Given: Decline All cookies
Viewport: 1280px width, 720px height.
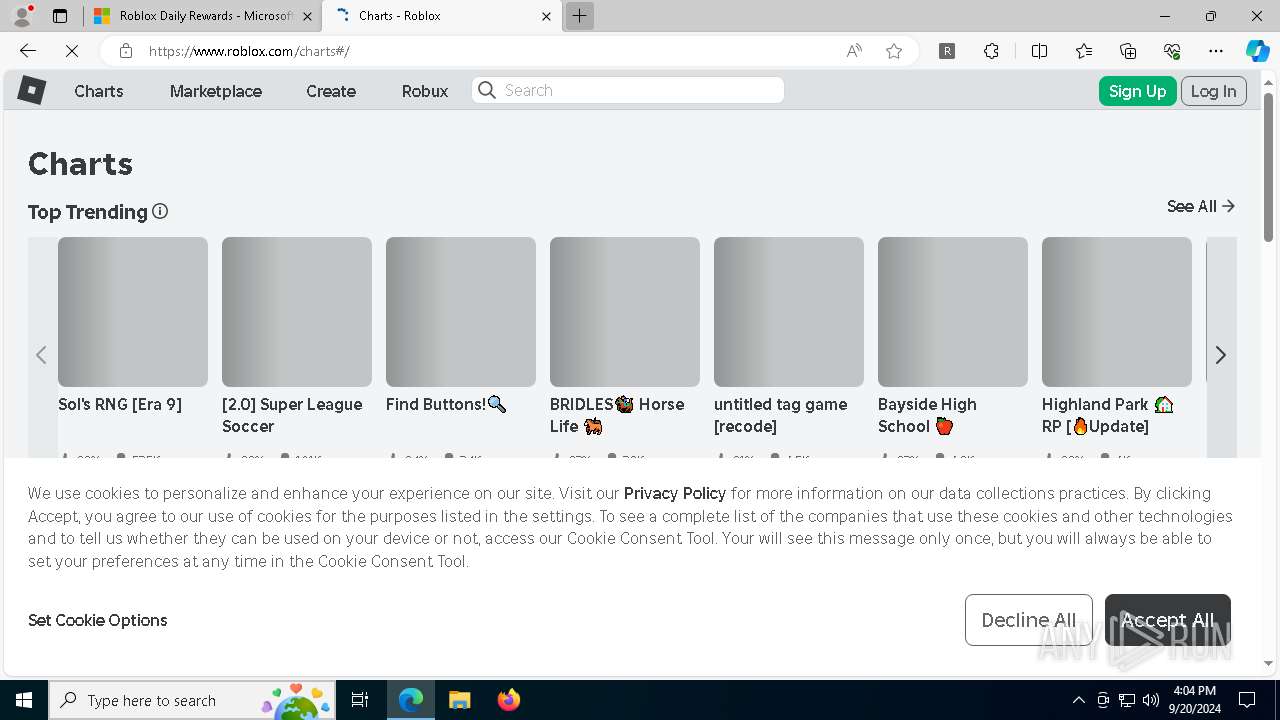Looking at the screenshot, I should pos(1029,620).
